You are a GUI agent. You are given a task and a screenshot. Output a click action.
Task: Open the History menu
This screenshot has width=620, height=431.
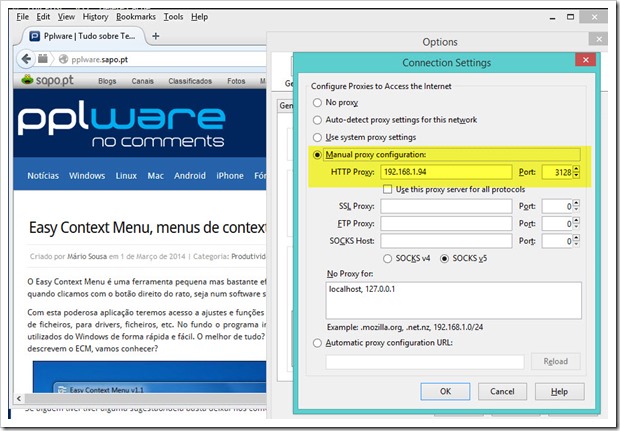(96, 17)
